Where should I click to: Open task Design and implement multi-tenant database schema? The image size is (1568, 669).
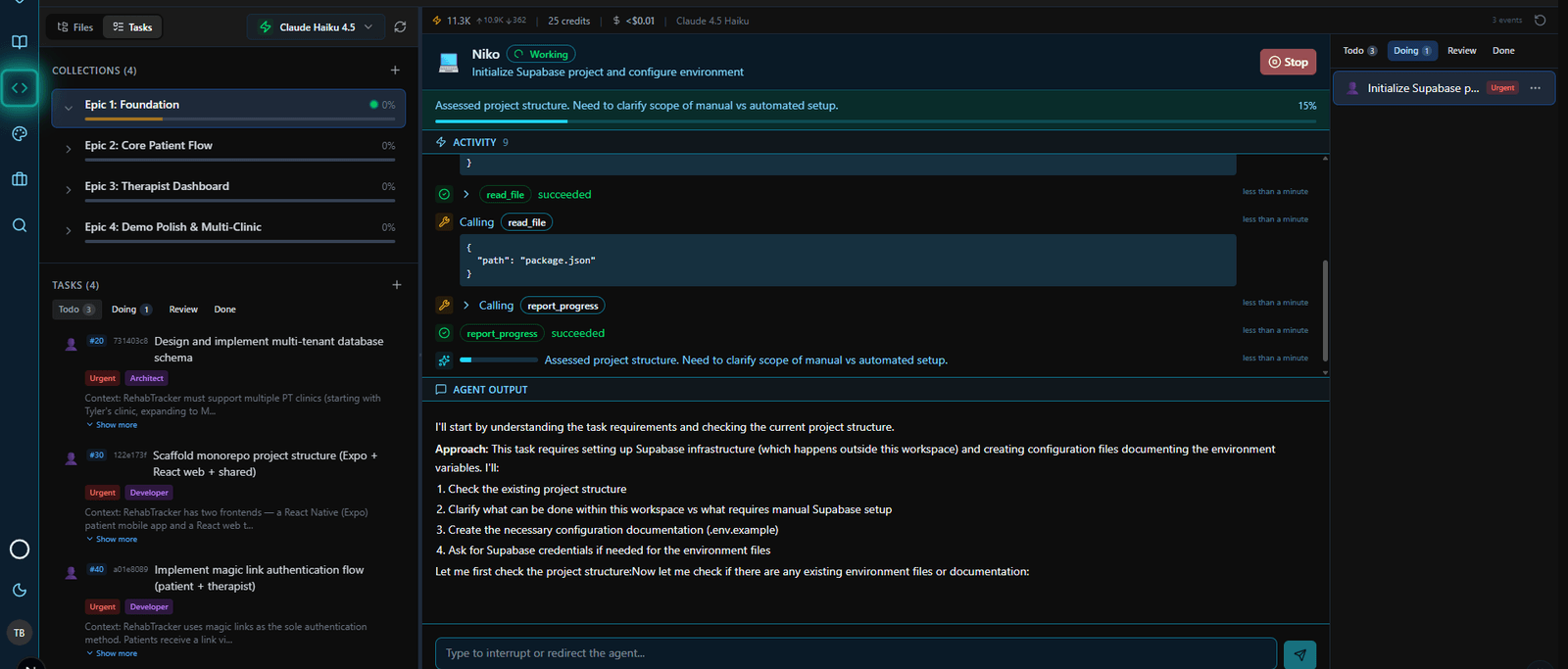coord(269,350)
